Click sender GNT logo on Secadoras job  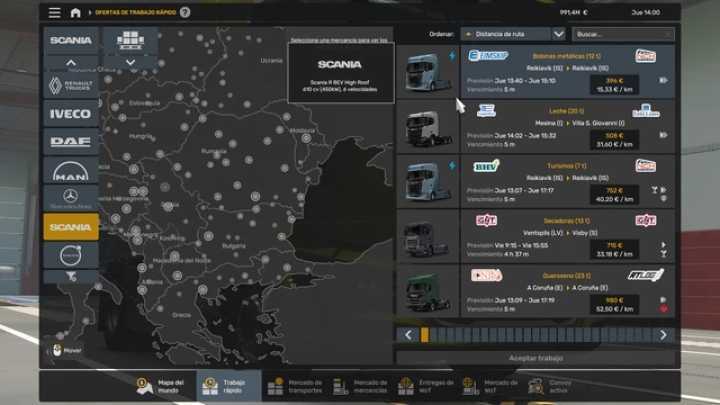click(x=486, y=220)
